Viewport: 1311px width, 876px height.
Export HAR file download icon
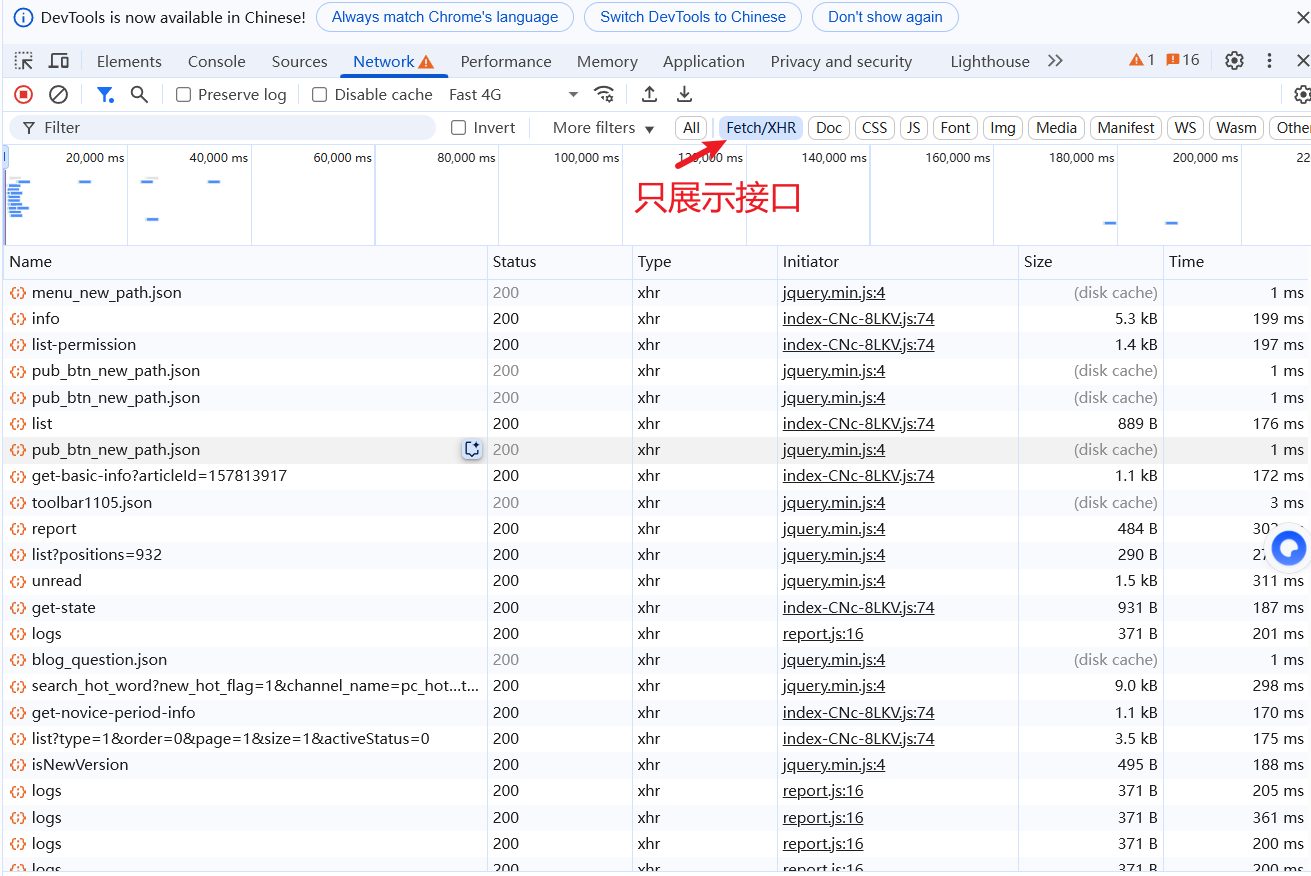tap(684, 95)
